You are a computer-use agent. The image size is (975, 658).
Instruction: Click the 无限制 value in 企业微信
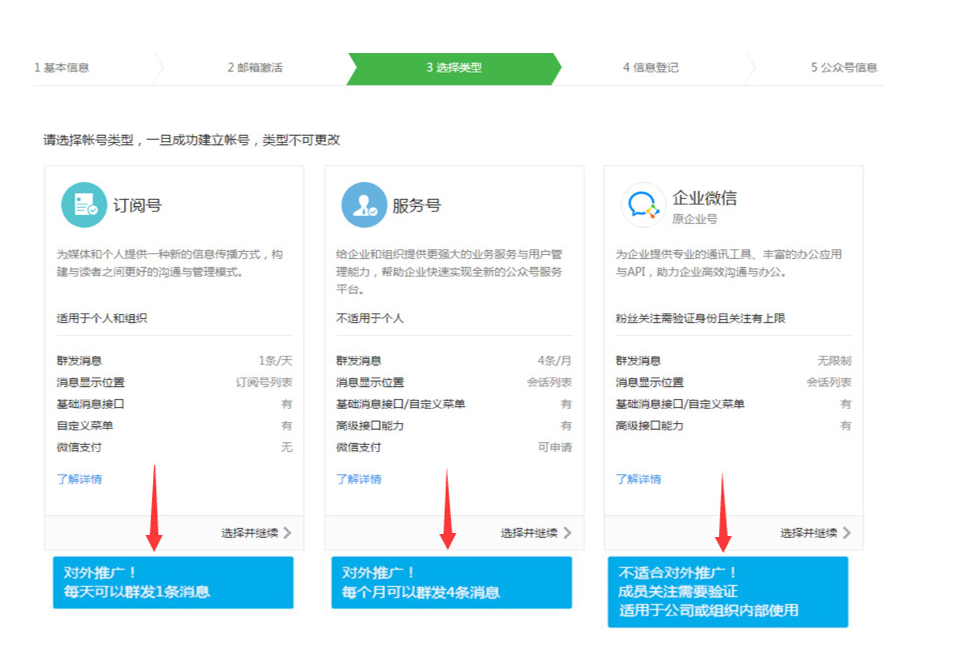pyautogui.click(x=834, y=361)
